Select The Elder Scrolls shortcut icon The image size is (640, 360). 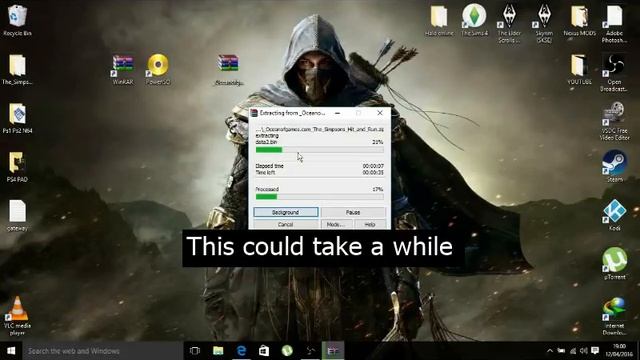tap(509, 24)
